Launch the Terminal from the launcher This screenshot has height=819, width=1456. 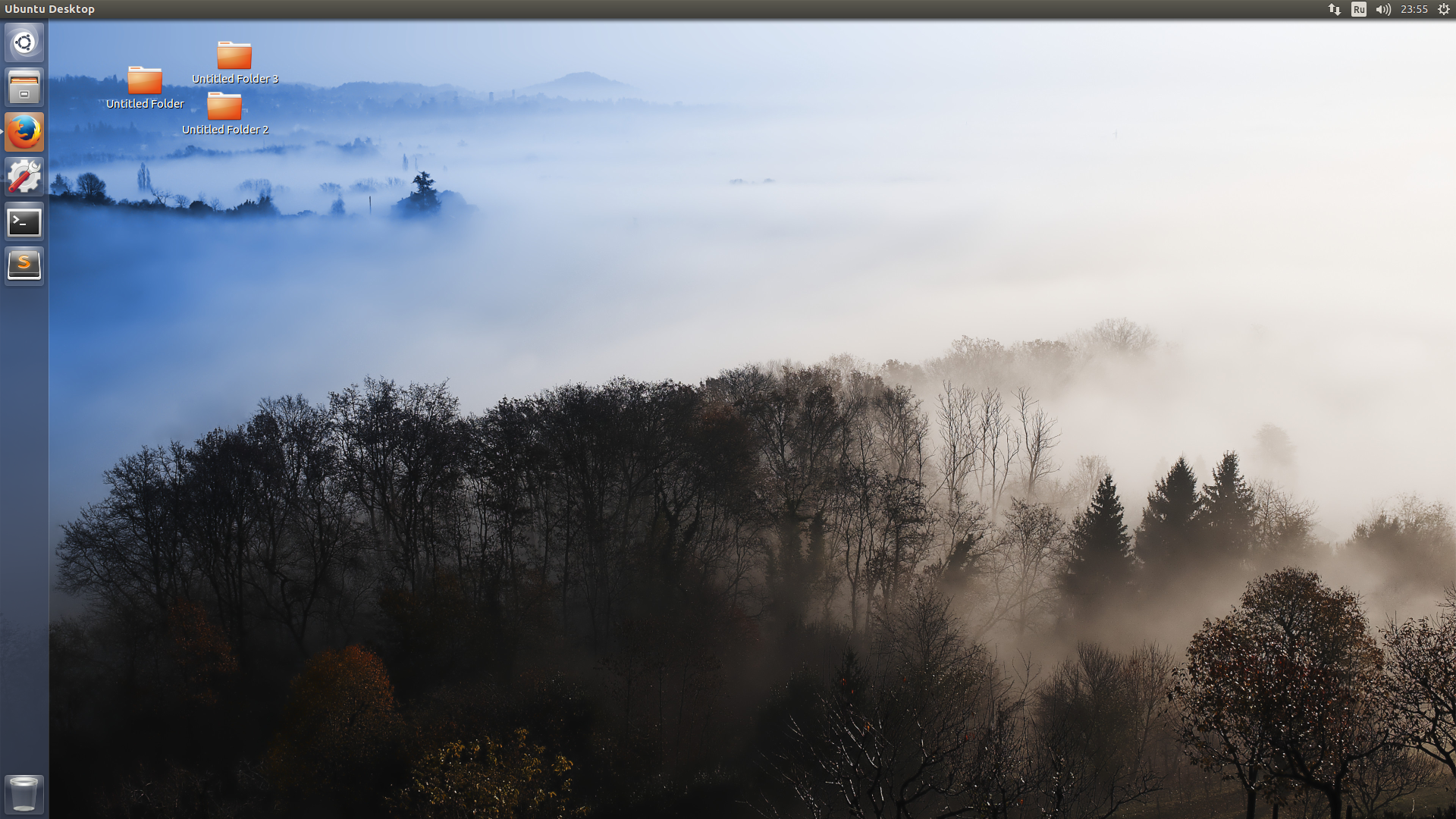24,221
